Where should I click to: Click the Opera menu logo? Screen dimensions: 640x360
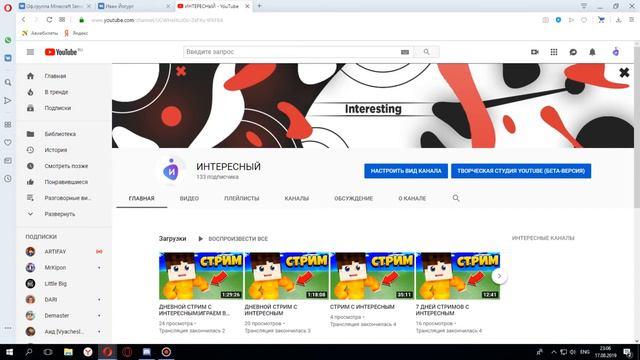(8, 7)
